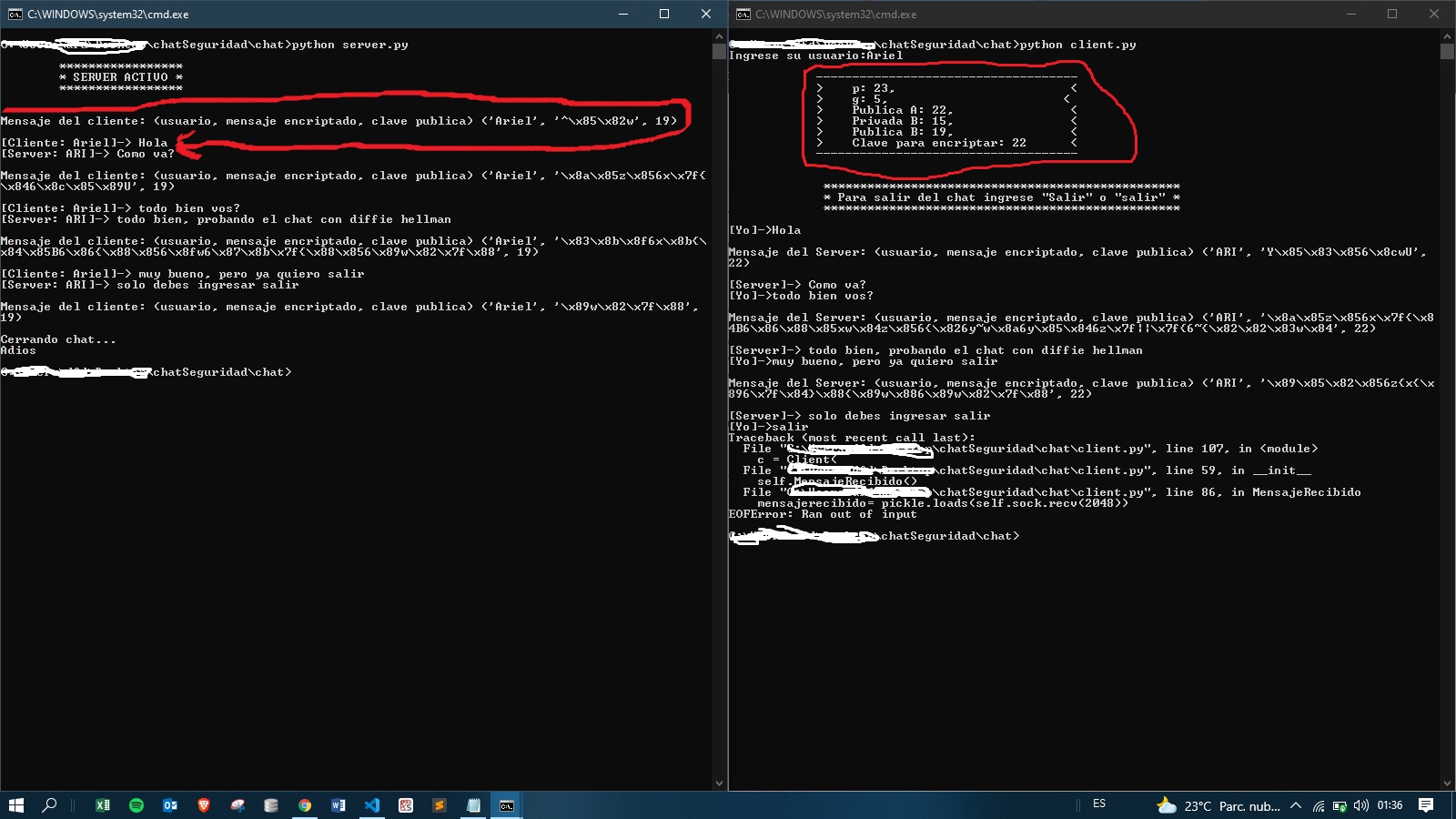This screenshot has height=819, width=1456.
Task: Close the server cmd.exe window
Action: [x=706, y=14]
